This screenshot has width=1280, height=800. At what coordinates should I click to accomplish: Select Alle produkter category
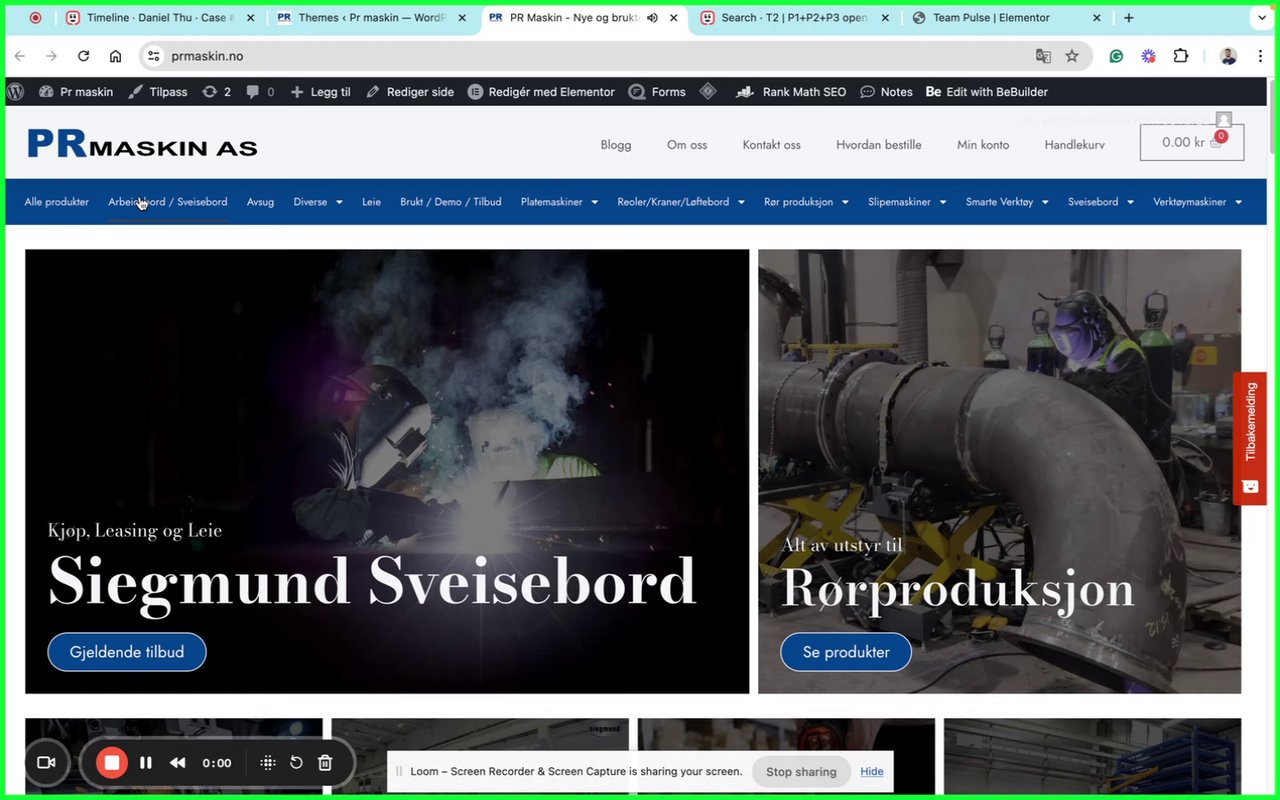[x=57, y=202]
